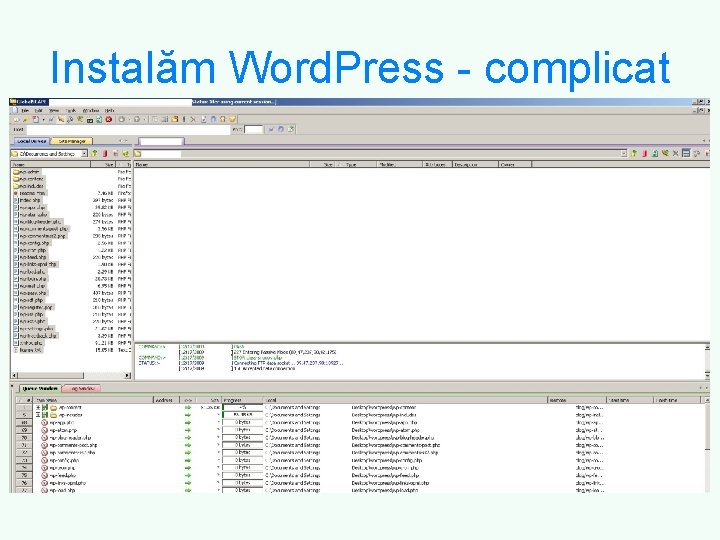Screen dimensions: 720x540
Task: Click the Port input field
Action: click(x=253, y=129)
